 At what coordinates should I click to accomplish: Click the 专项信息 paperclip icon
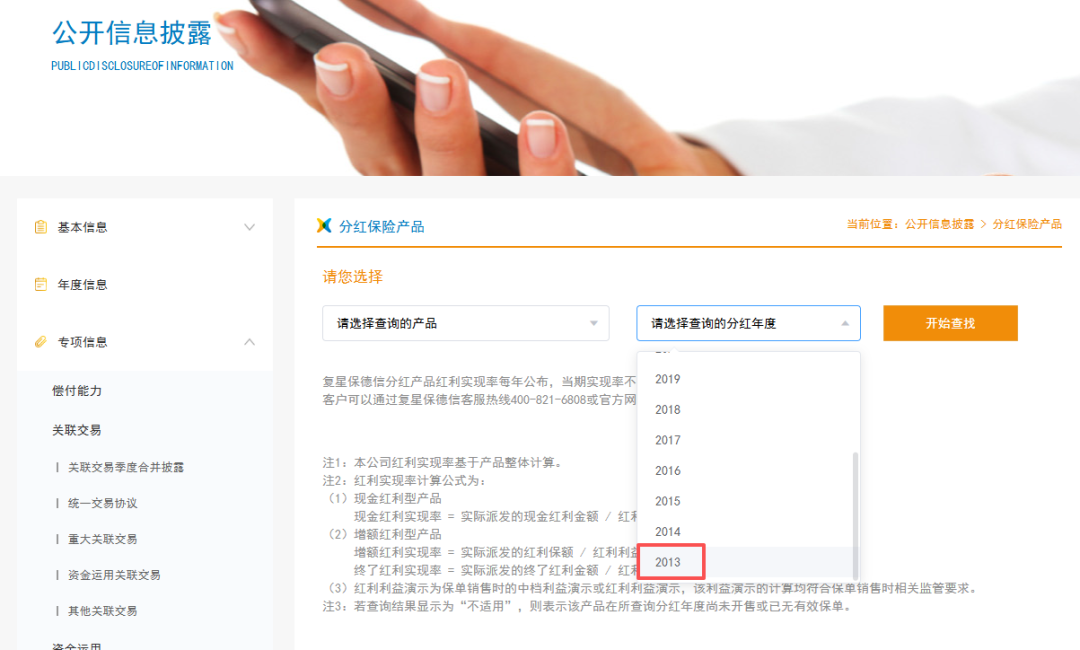41,342
